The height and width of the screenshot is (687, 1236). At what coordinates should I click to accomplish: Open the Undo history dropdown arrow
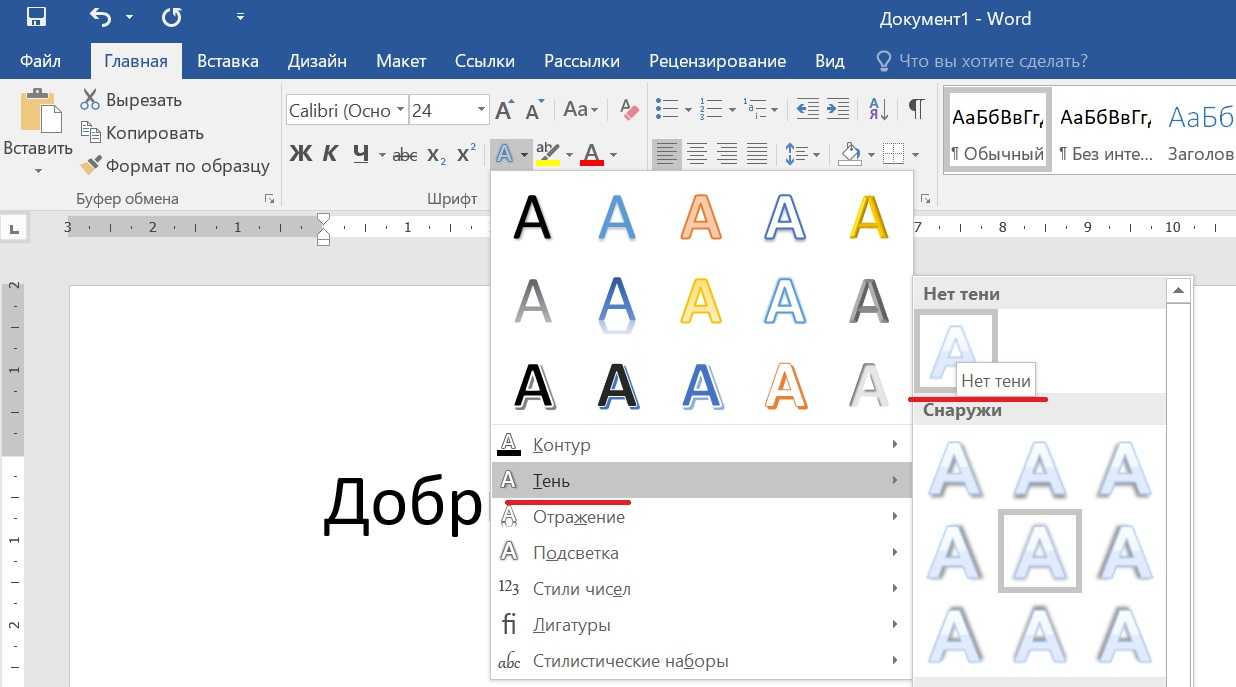129,18
